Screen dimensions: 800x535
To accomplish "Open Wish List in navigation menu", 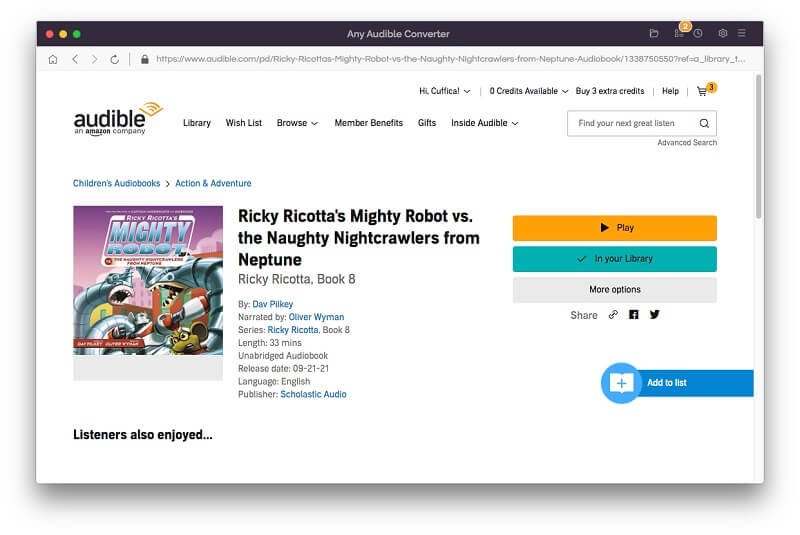I will pos(243,123).
